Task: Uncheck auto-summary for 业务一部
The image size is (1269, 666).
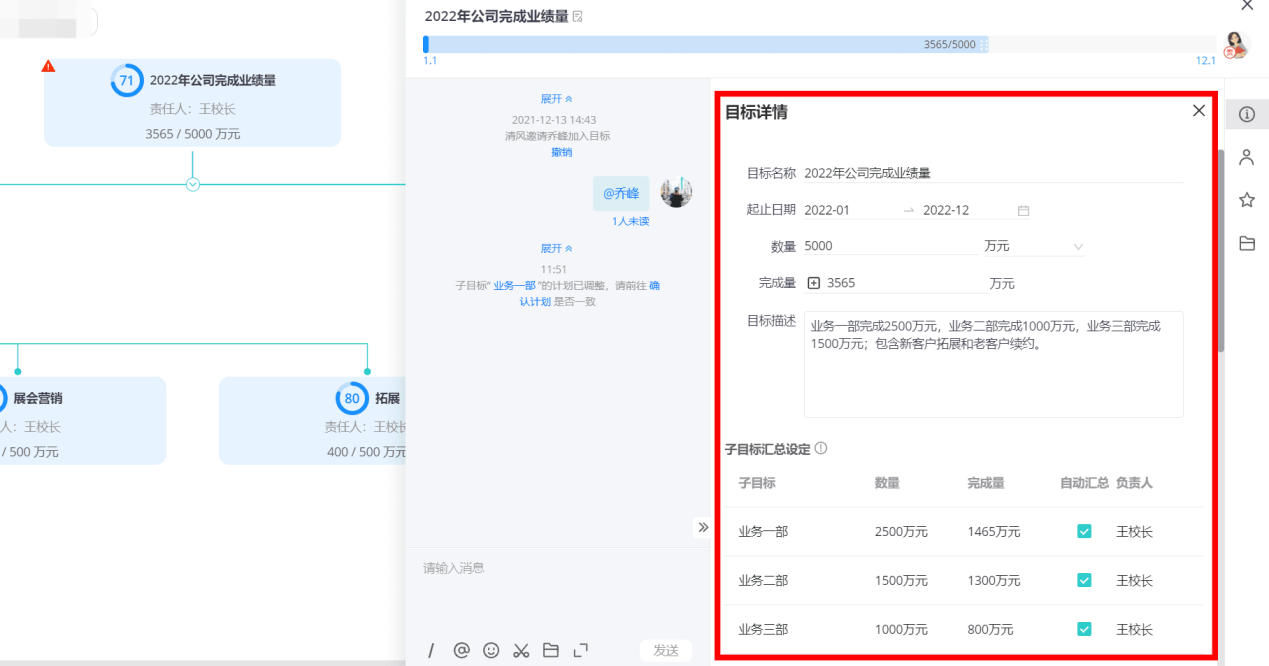Action: [1084, 532]
